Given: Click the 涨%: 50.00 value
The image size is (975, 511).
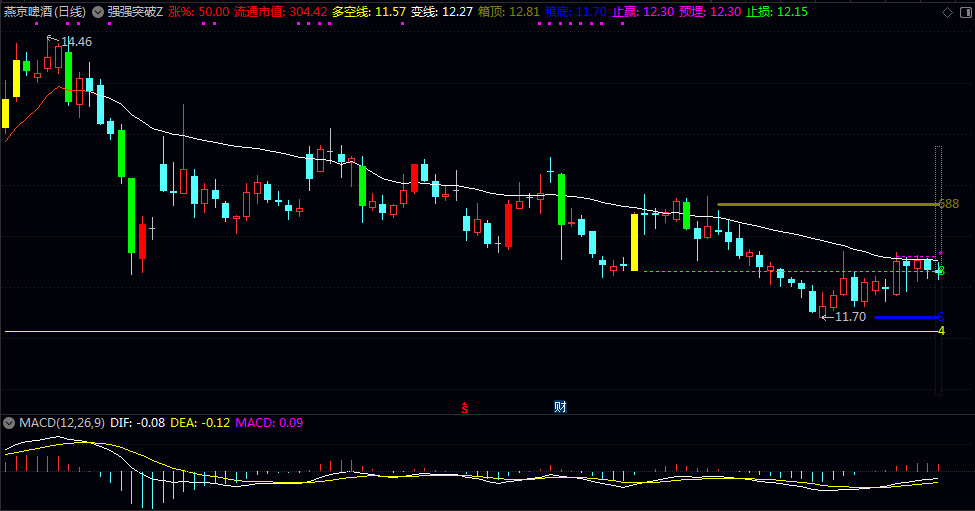Looking at the screenshot, I should [x=198, y=12].
